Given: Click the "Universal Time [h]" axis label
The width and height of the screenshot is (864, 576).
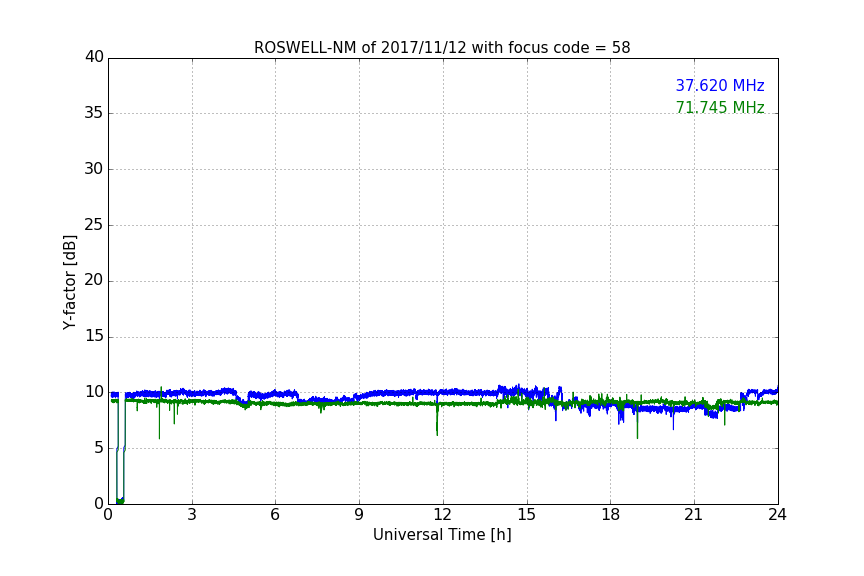Looking at the screenshot, I should pos(442,535).
